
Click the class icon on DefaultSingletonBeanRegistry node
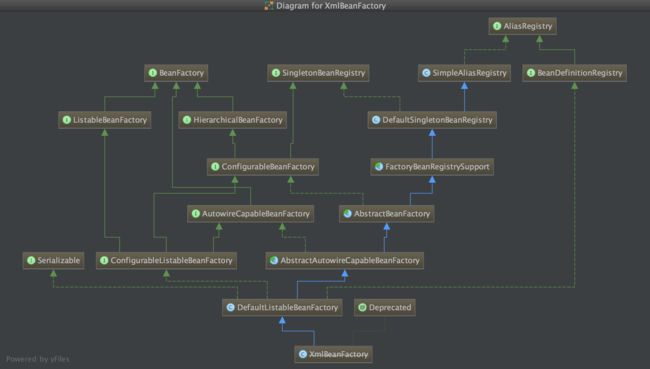click(376, 120)
